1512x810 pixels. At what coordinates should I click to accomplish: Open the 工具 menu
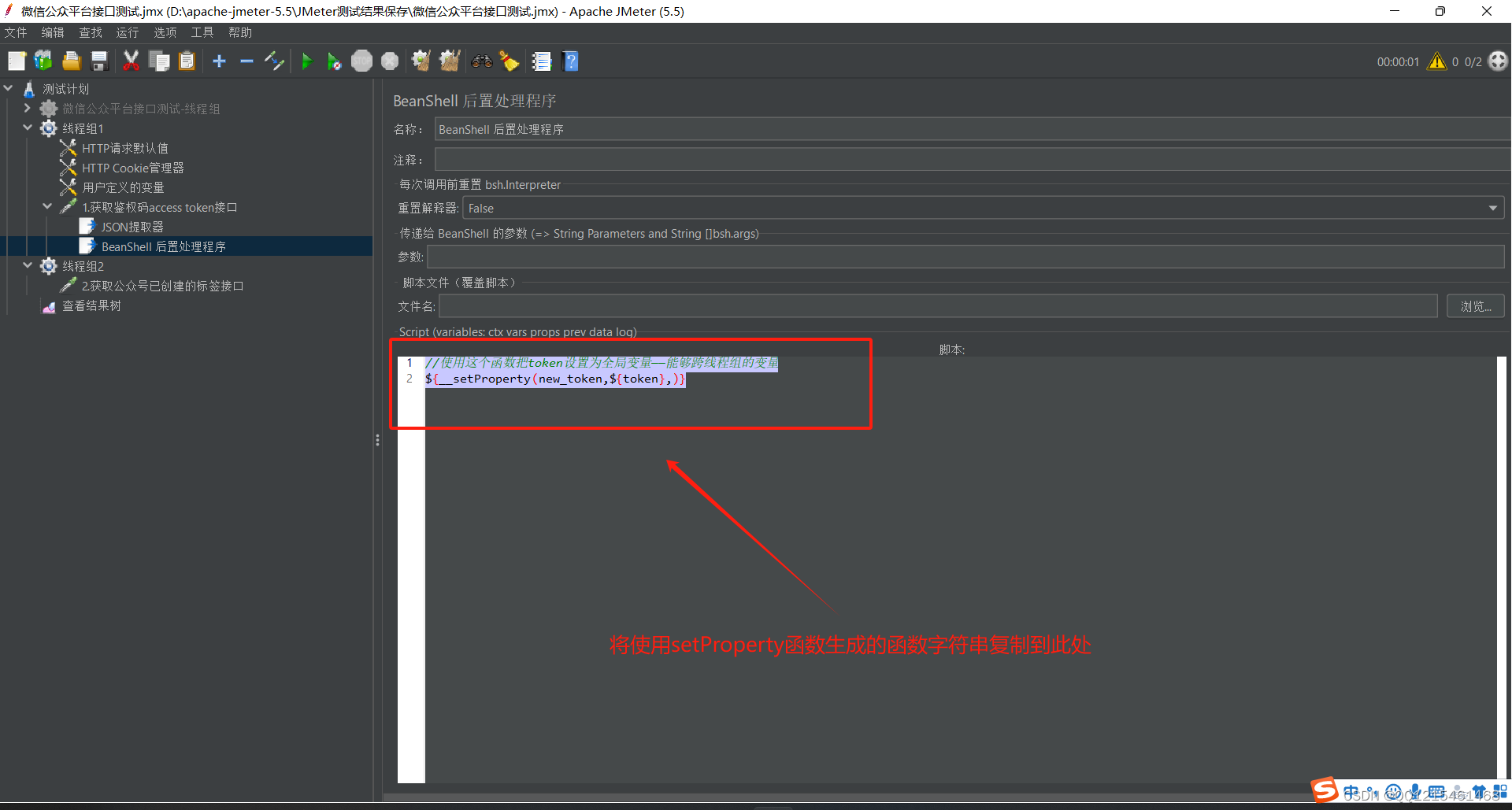202,32
